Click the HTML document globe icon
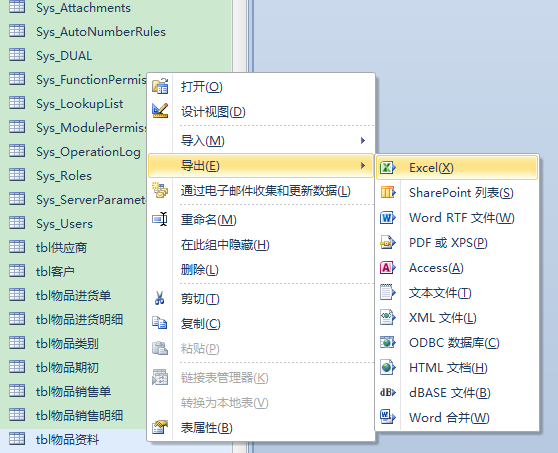Screen dimensions: 558x453 click(388, 367)
